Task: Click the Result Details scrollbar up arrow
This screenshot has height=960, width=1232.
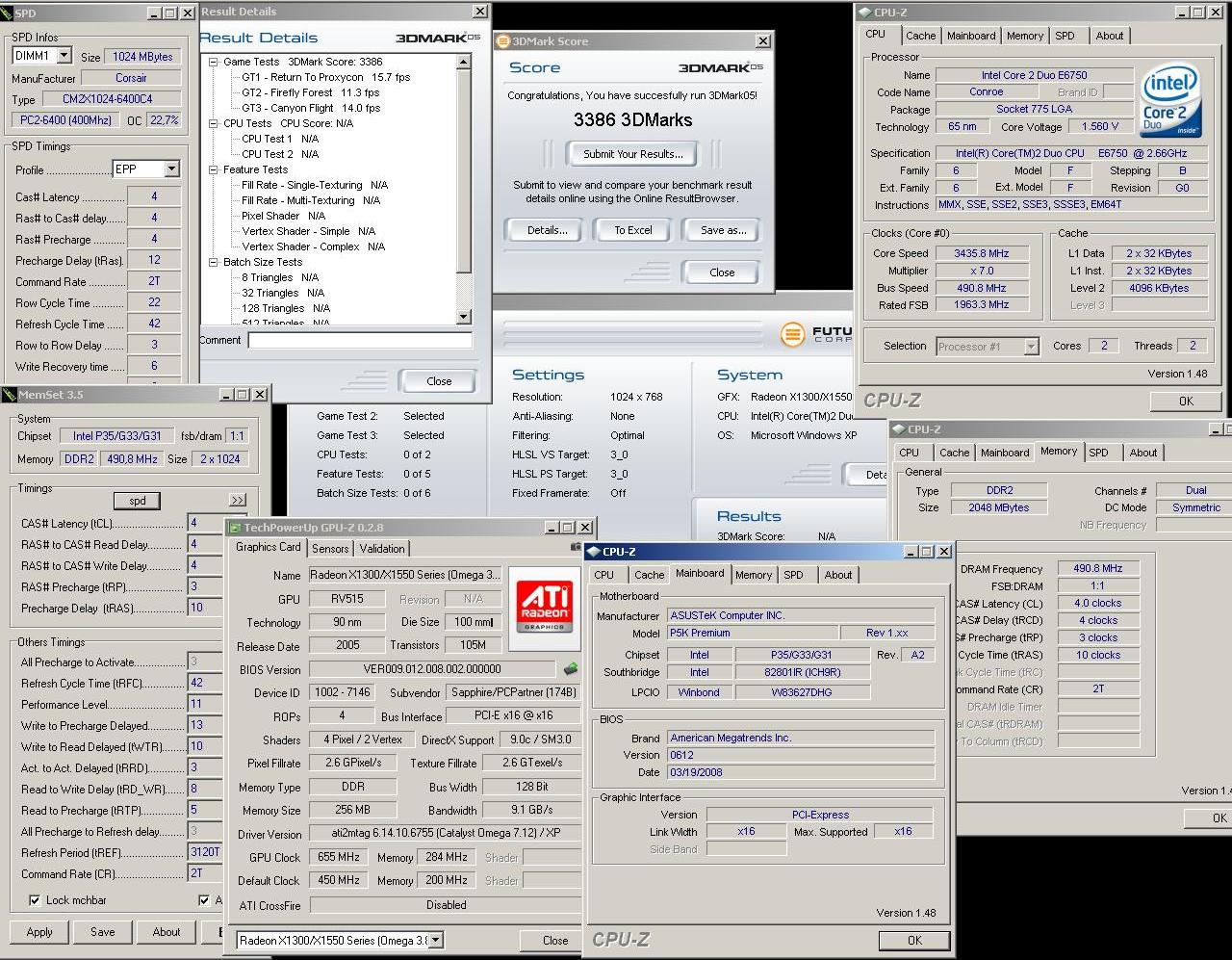Action: 463,63
